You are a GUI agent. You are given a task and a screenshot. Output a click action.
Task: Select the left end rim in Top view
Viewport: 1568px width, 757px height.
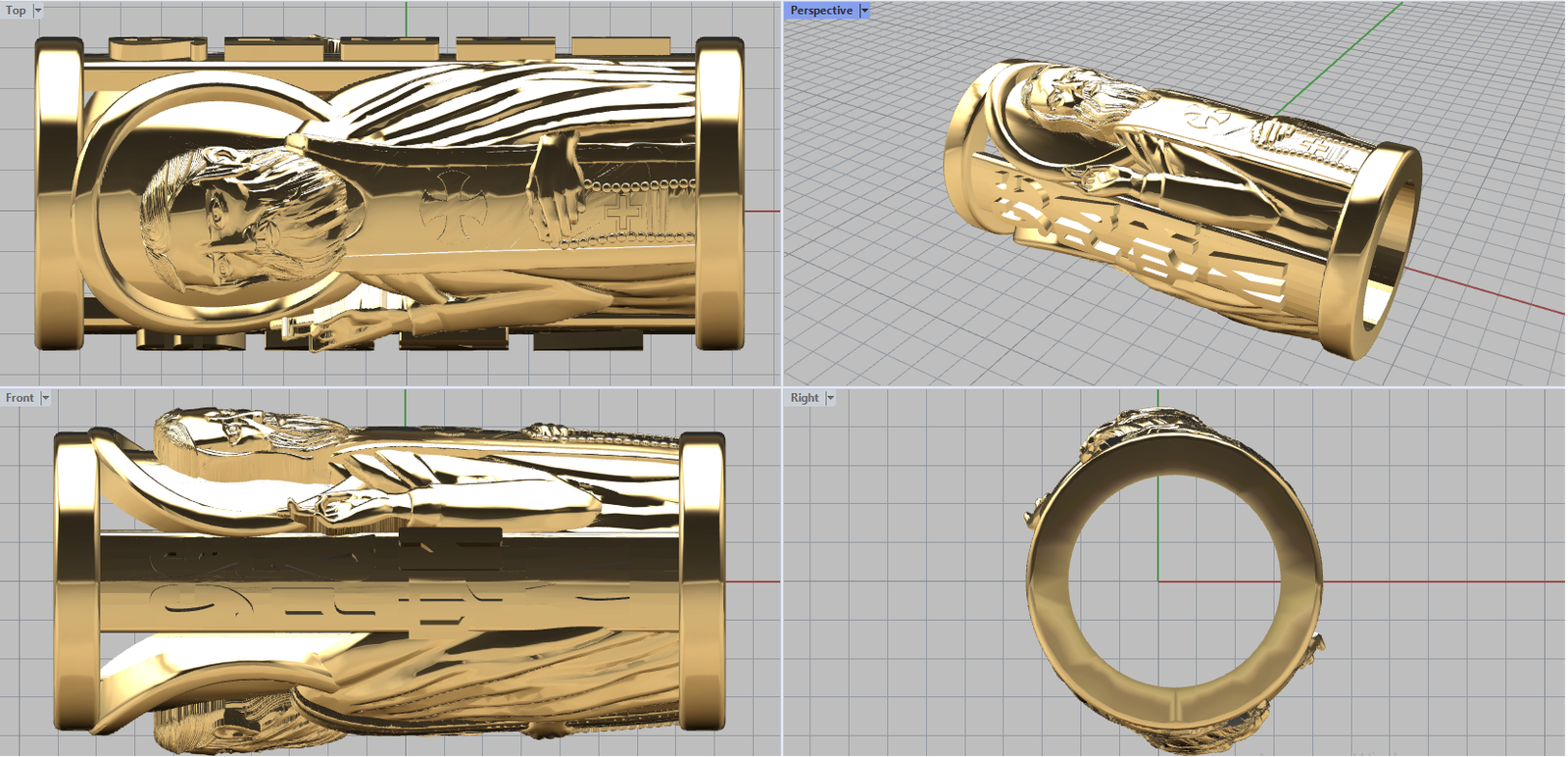pos(59,194)
